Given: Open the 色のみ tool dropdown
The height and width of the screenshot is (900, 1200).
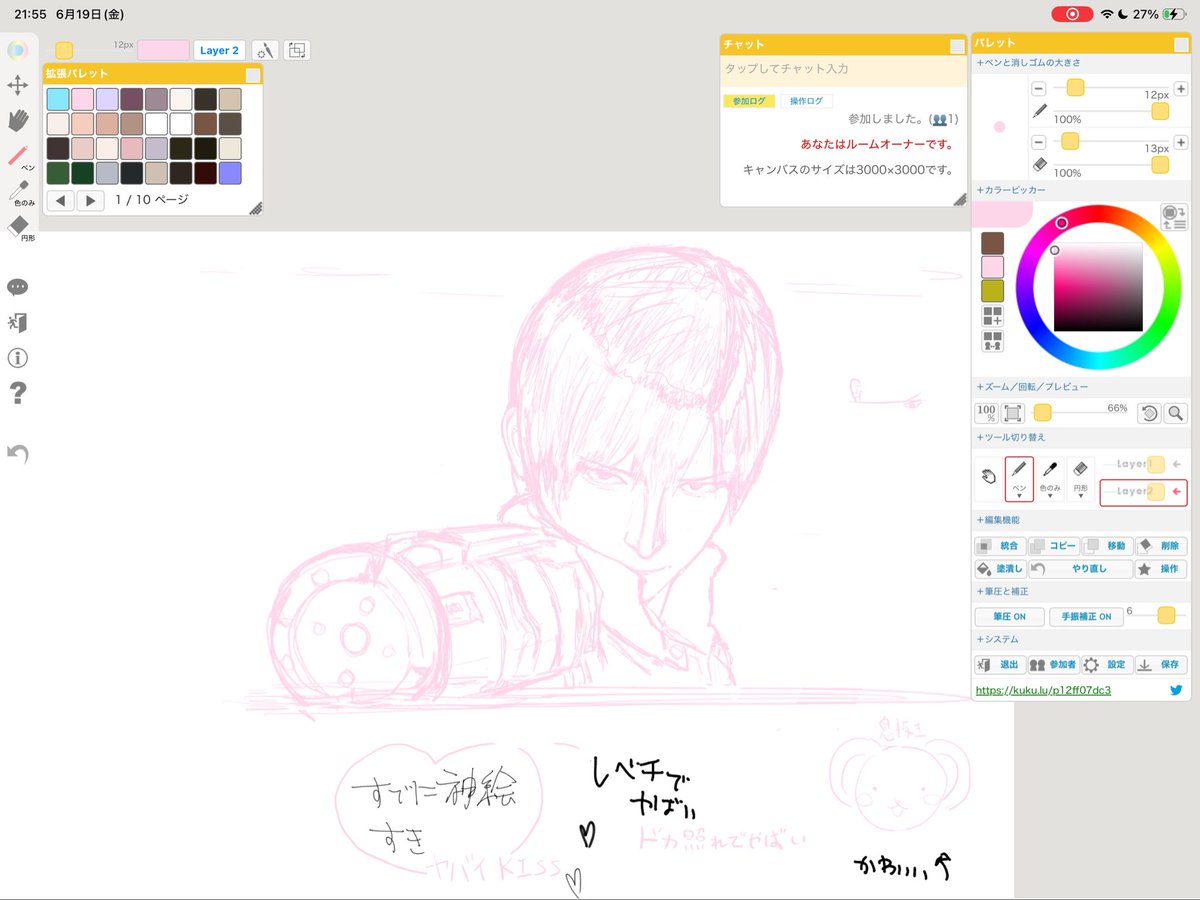Looking at the screenshot, I should pyautogui.click(x=1049, y=479).
